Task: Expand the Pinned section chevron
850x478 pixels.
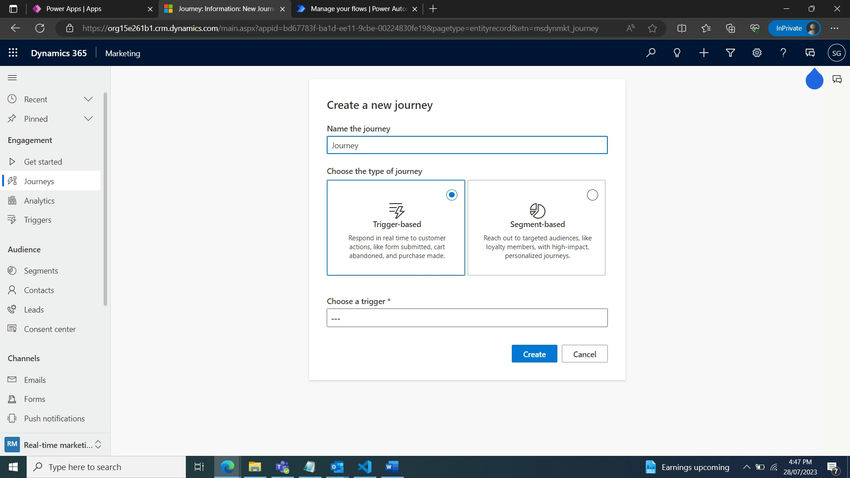Action: point(88,119)
